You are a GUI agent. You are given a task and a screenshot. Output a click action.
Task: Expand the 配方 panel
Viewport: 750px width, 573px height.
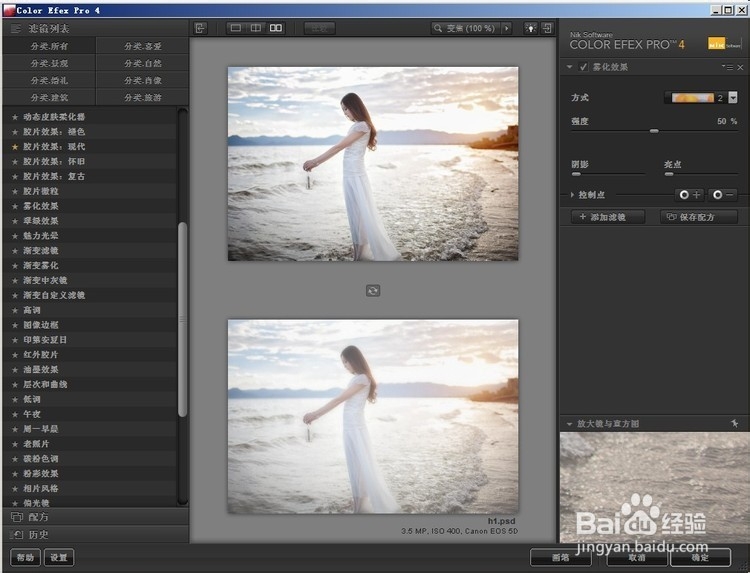tap(96, 517)
